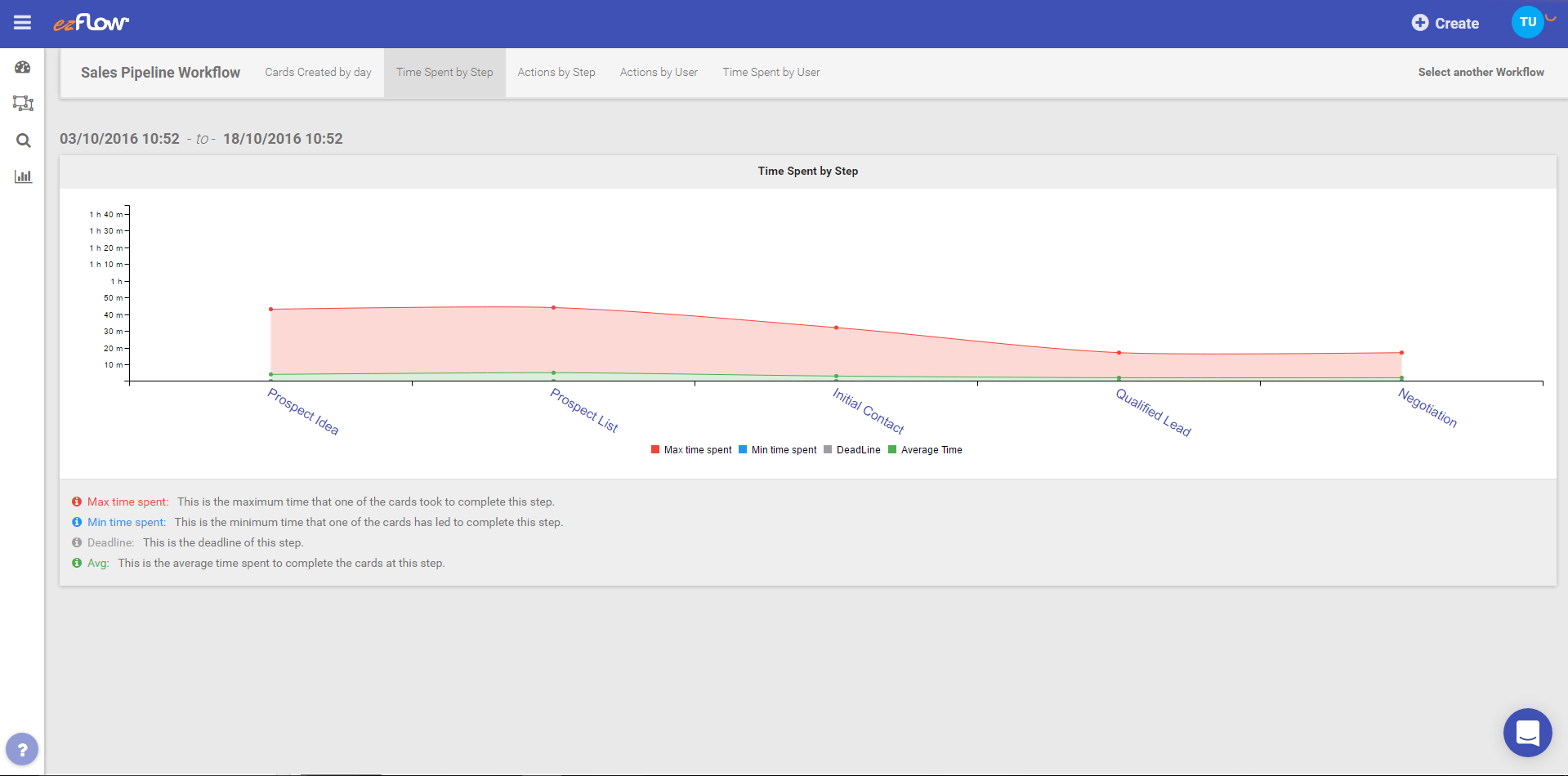Select the workflow designer sidebar icon
Viewport: 1568px width, 776px height.
(x=23, y=104)
